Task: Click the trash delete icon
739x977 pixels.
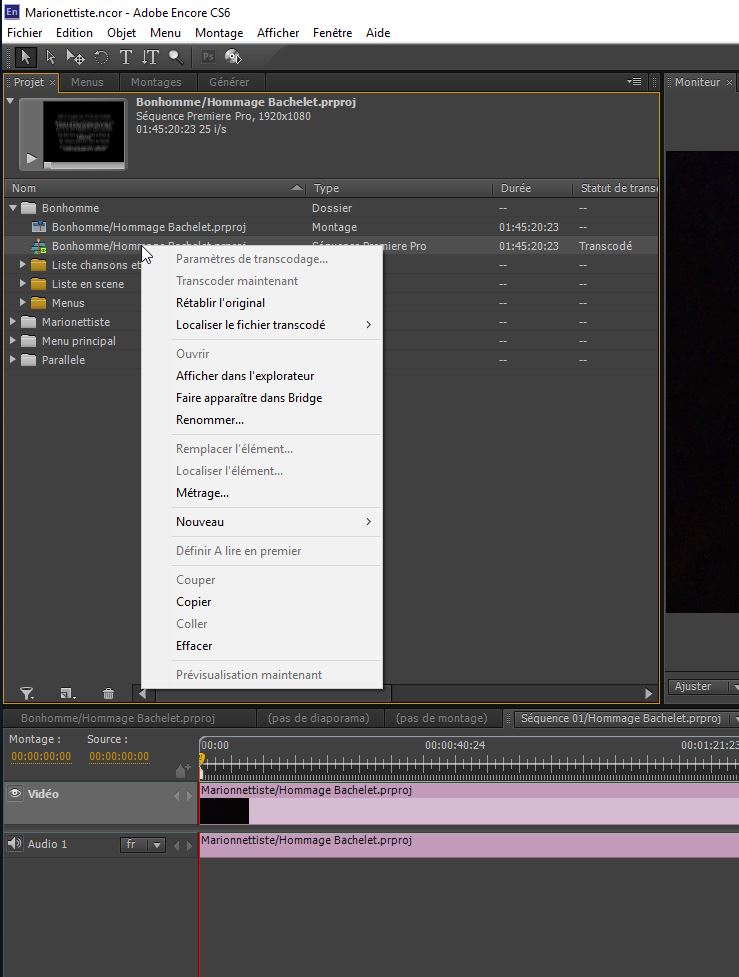Action: click(x=108, y=693)
